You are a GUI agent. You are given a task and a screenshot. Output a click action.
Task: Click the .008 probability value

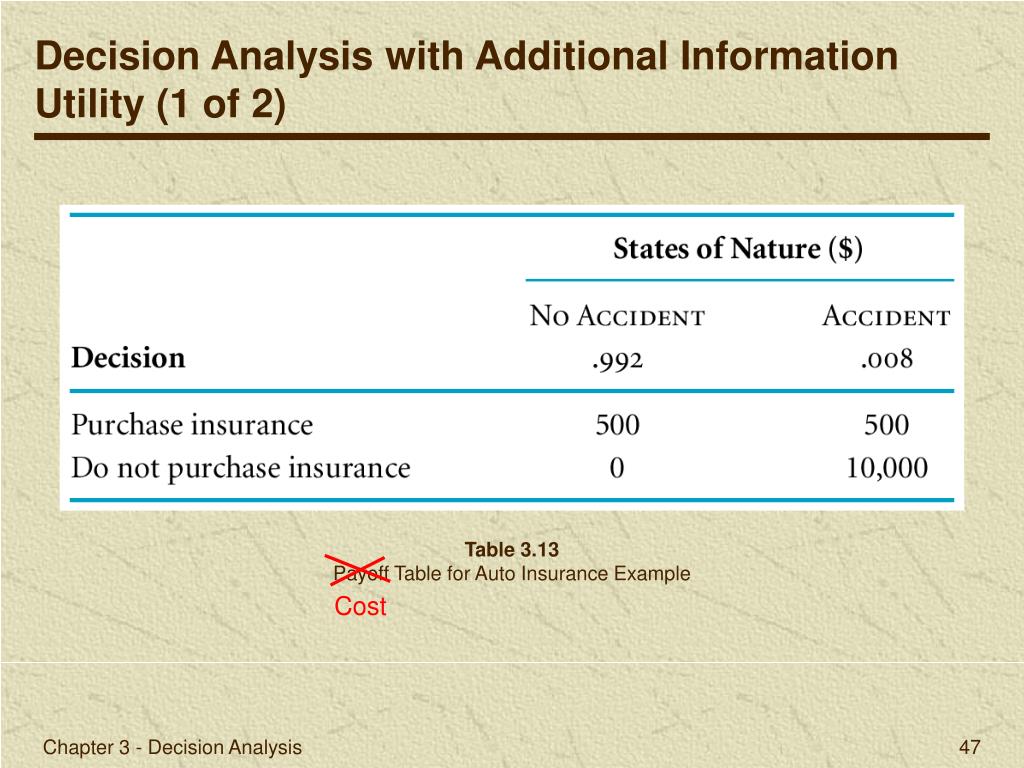(887, 359)
